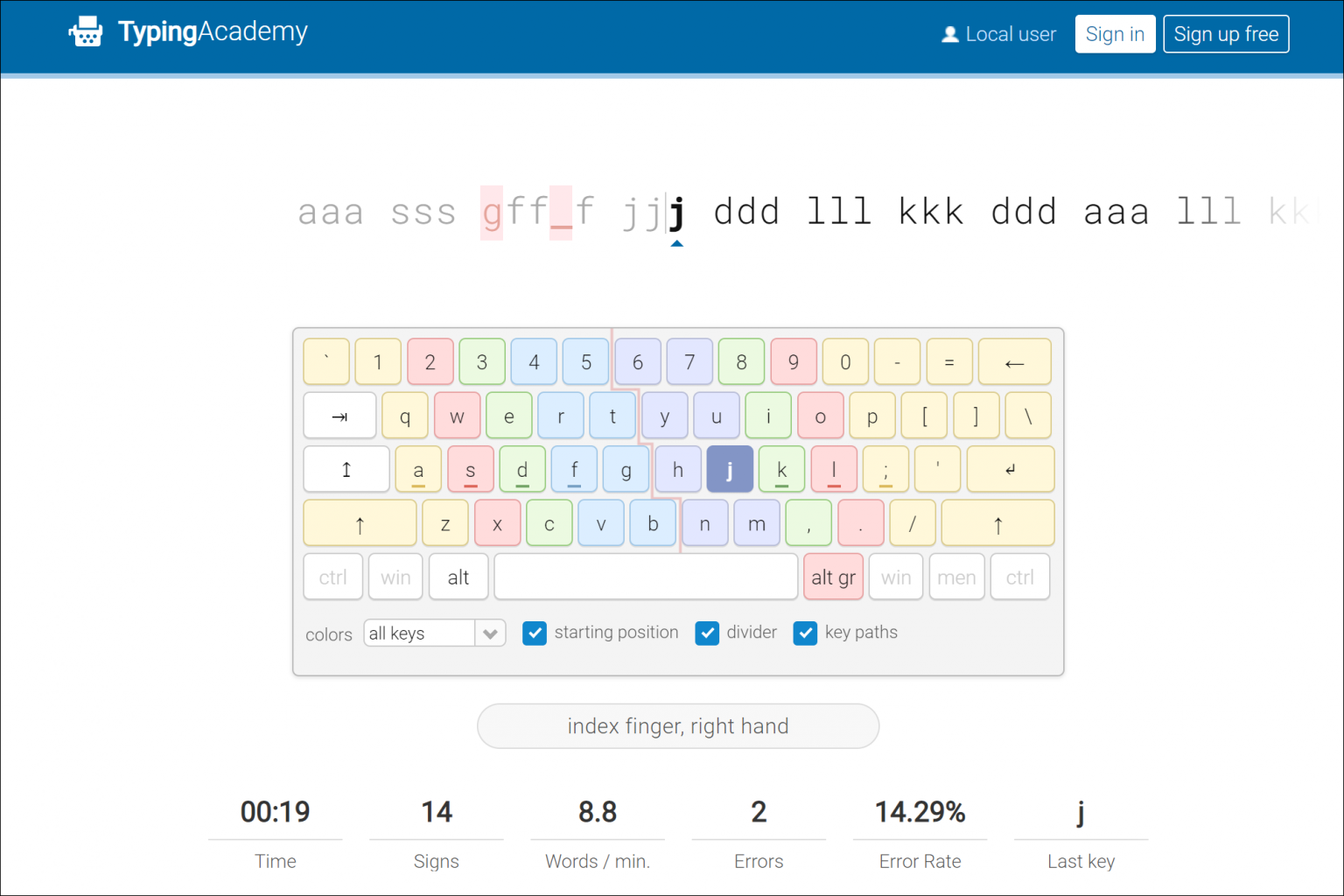Turn off the key paths checkbox
The width and height of the screenshot is (1344, 896).
(805, 633)
